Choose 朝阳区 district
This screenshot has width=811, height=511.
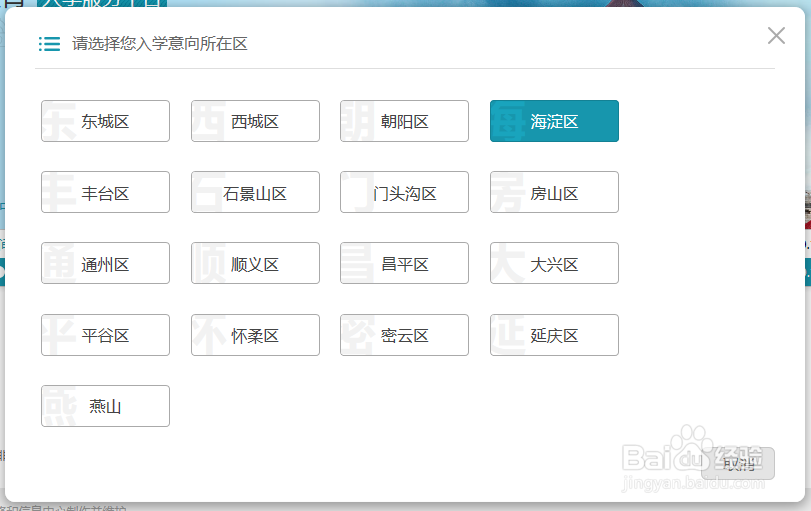click(404, 121)
